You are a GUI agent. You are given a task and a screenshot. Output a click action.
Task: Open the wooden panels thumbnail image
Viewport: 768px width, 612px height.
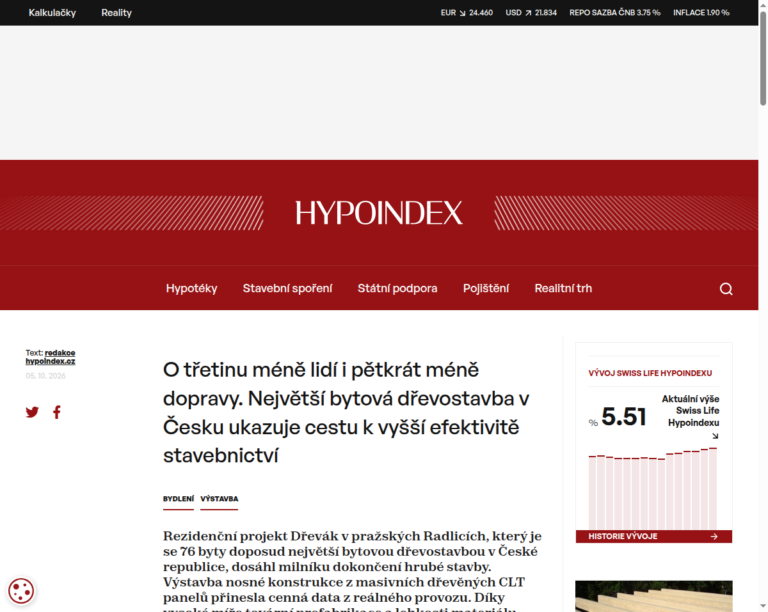pyautogui.click(x=653, y=596)
